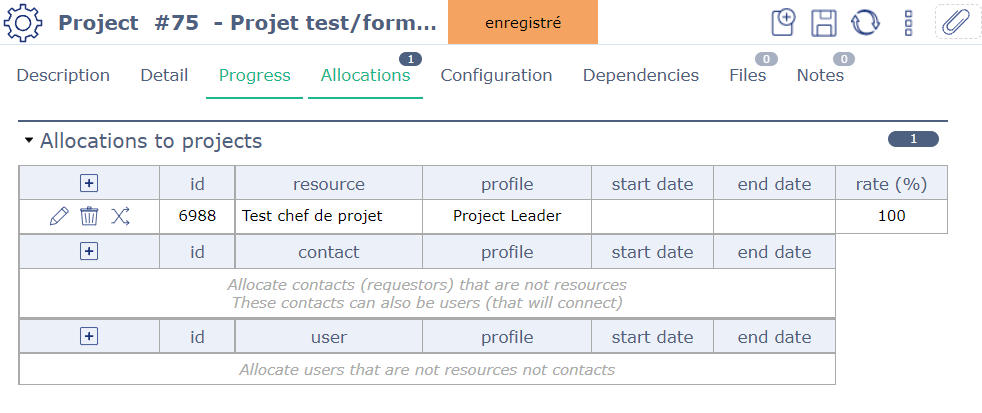982x413 pixels.
Task: Click the project gear icon
Action: coord(23,22)
